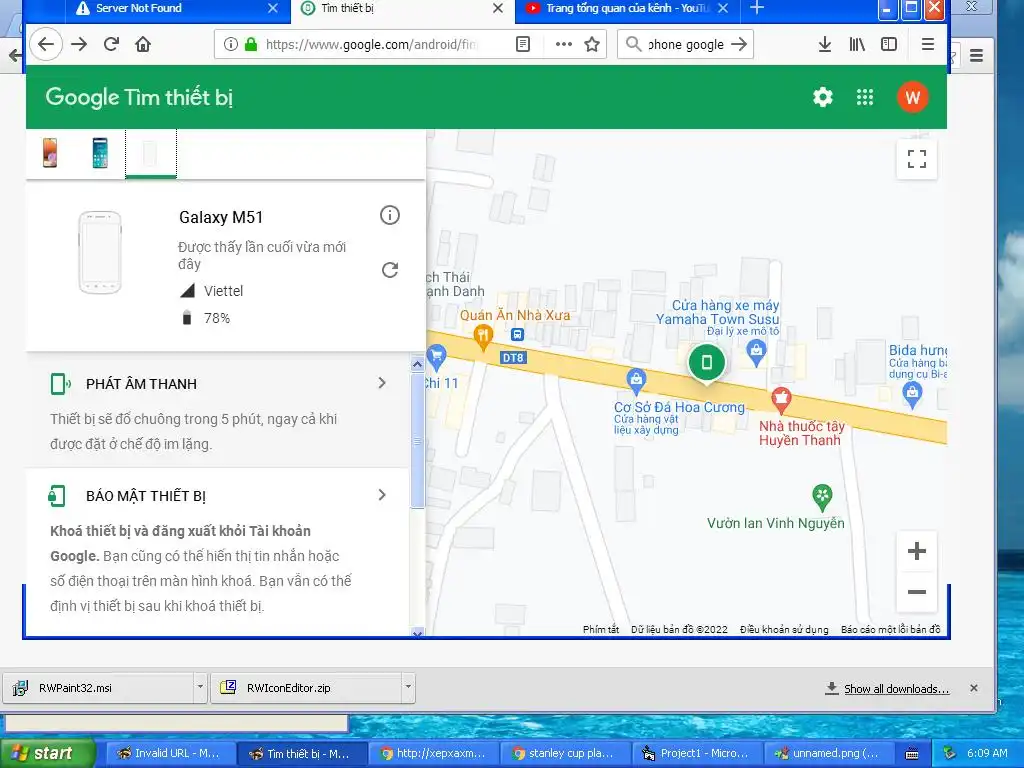The height and width of the screenshot is (768, 1024).
Task: Open the RWPaint32.msi downloaded file
Action: [x=98, y=688]
